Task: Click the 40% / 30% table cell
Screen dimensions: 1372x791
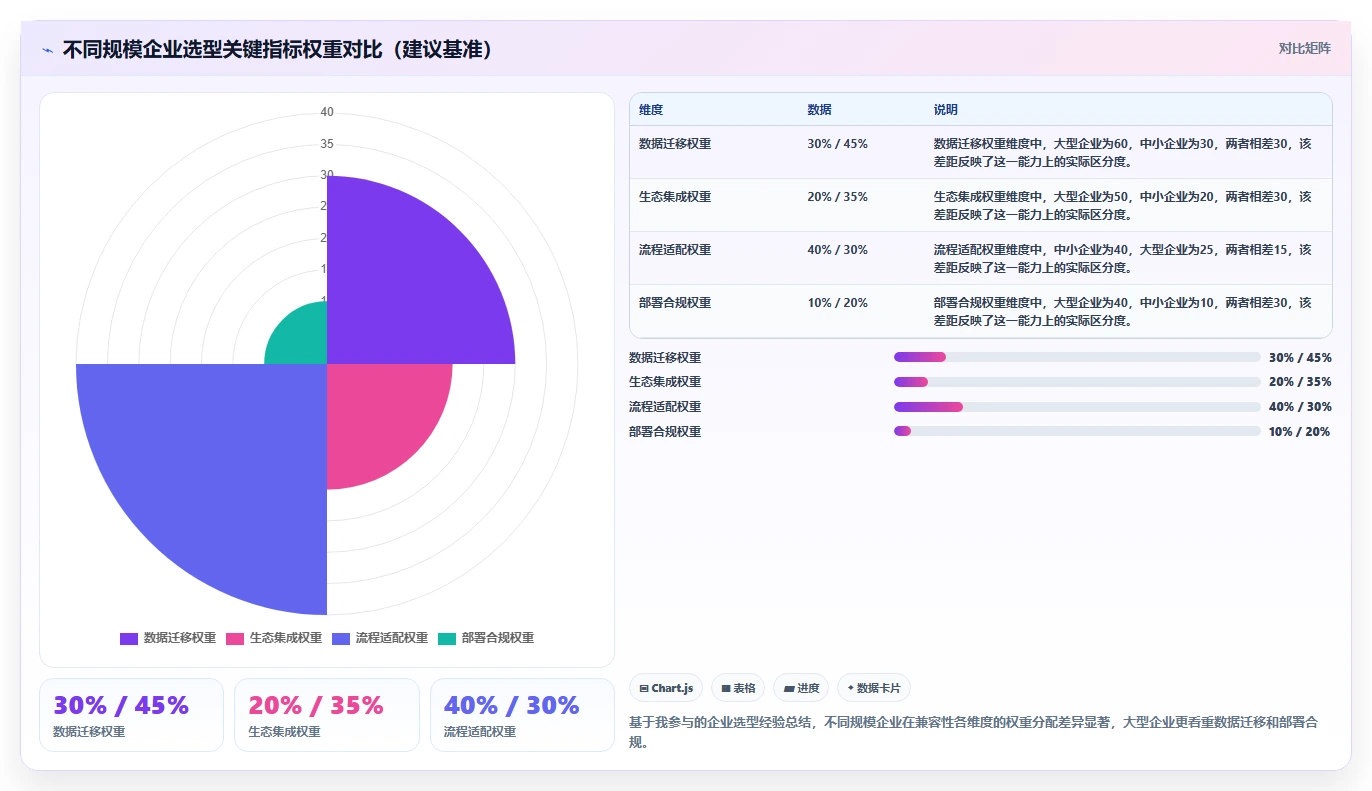Action: pos(837,250)
